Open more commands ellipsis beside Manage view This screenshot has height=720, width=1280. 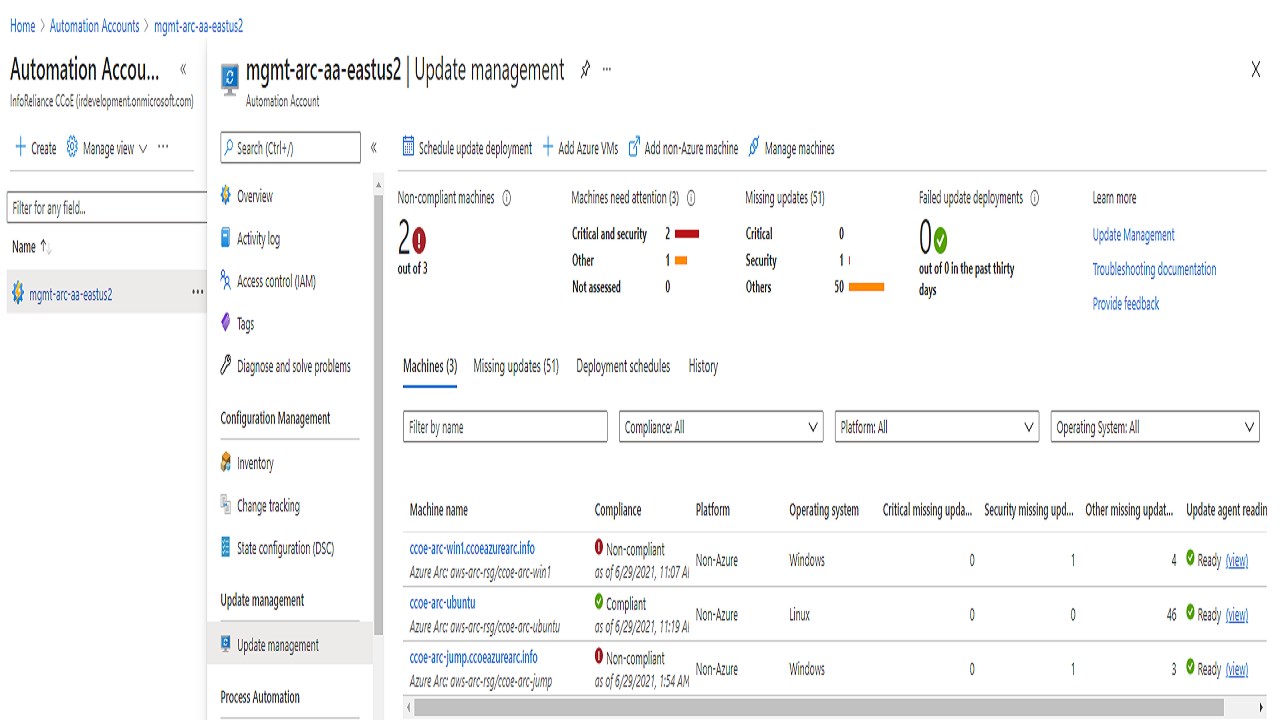point(163,147)
